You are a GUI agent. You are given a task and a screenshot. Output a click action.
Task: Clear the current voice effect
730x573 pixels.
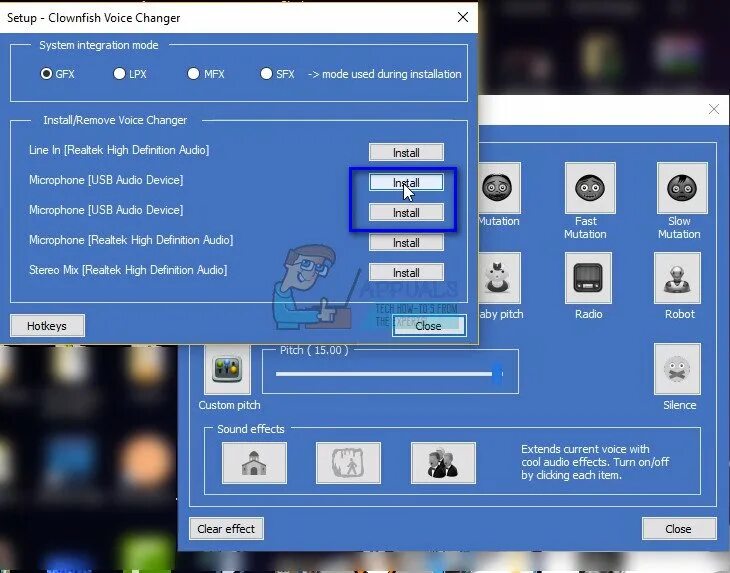point(226,529)
